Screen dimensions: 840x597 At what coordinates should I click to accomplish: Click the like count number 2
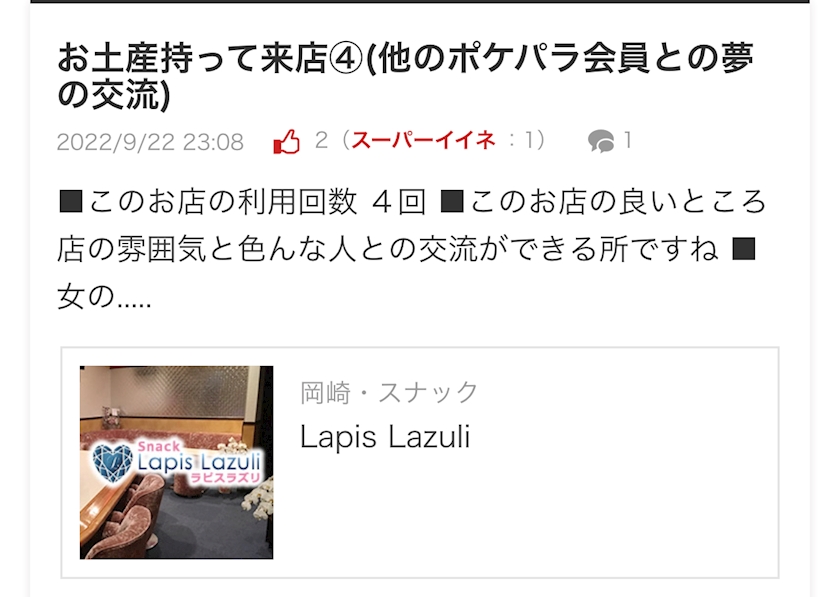(x=321, y=140)
